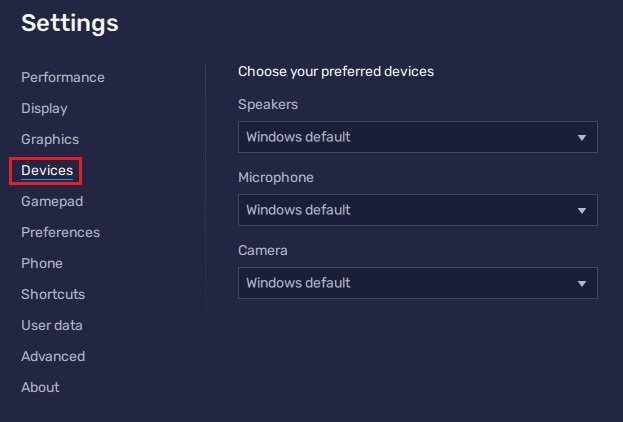Image resolution: width=623 pixels, height=422 pixels.
Task: Show the Shortcuts settings page
Action: click(53, 294)
